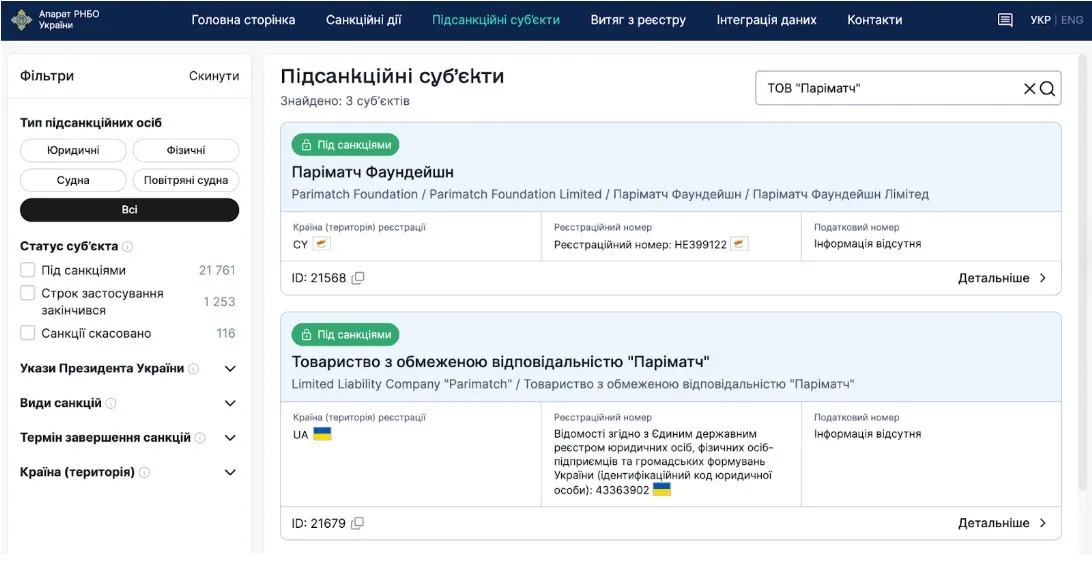The height and width of the screenshot is (562, 1092).
Task: Select Юридичні entity type filter
Action: 73,150
